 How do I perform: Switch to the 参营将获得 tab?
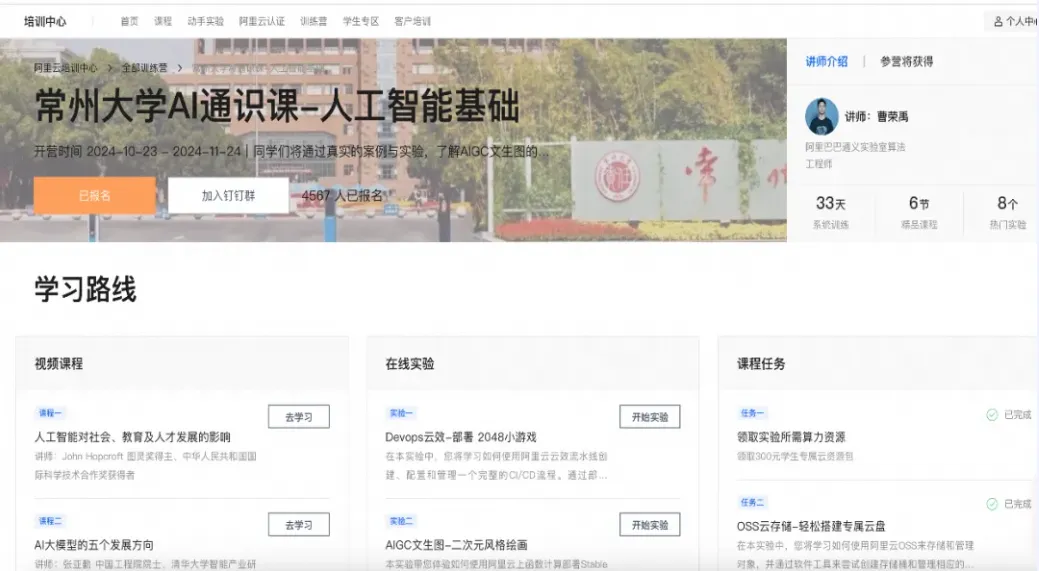pyautogui.click(x=906, y=62)
